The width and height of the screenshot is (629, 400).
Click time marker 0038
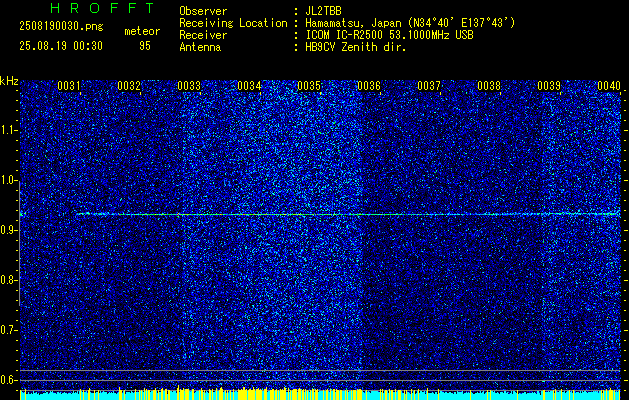coord(489,85)
